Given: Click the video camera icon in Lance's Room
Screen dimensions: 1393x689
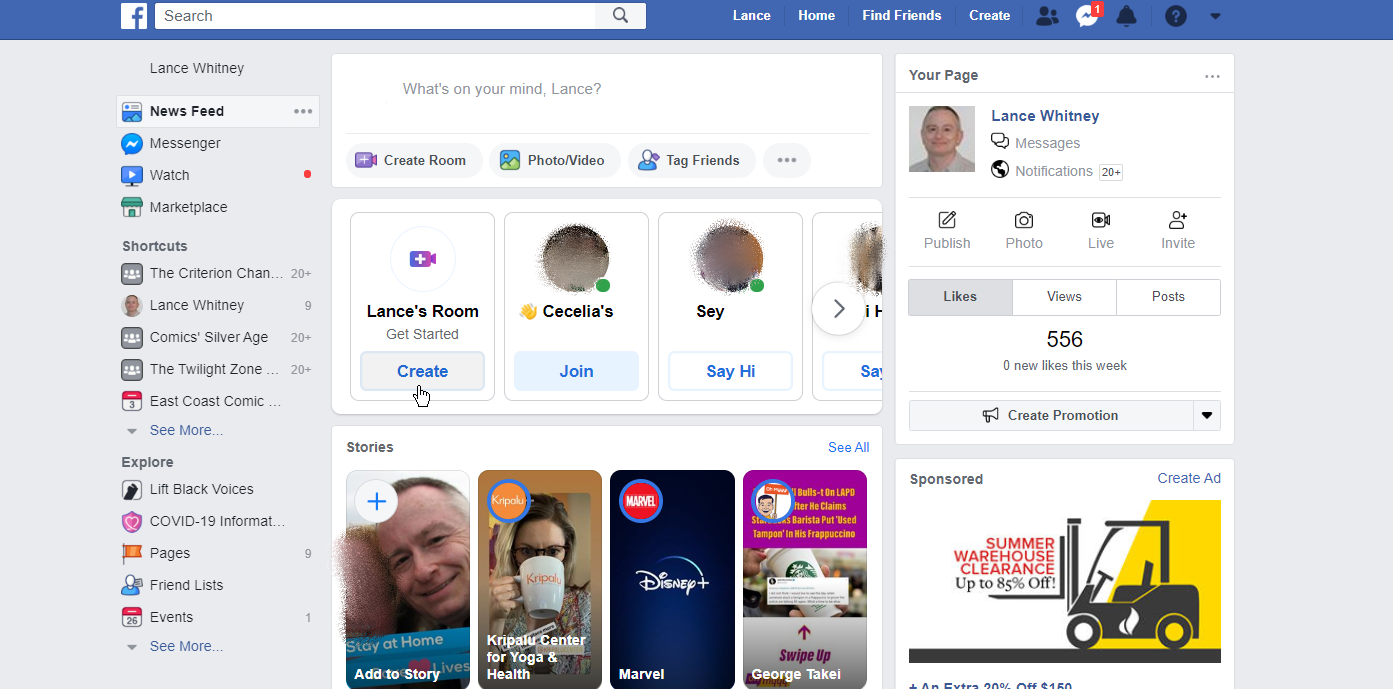Looking at the screenshot, I should pyautogui.click(x=422, y=259).
